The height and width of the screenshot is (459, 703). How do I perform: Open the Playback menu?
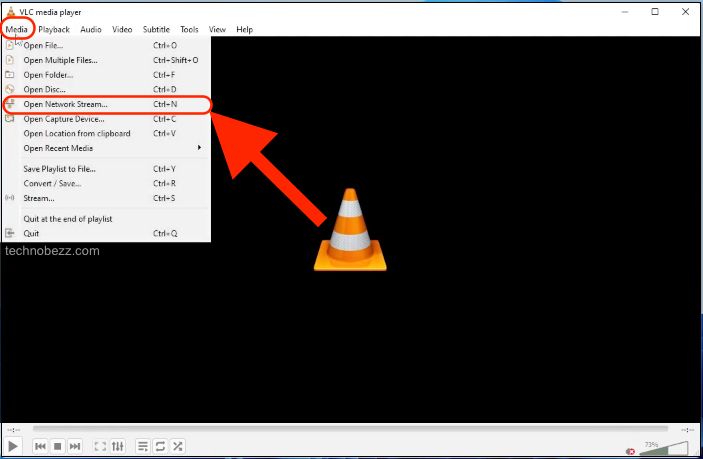pos(54,29)
